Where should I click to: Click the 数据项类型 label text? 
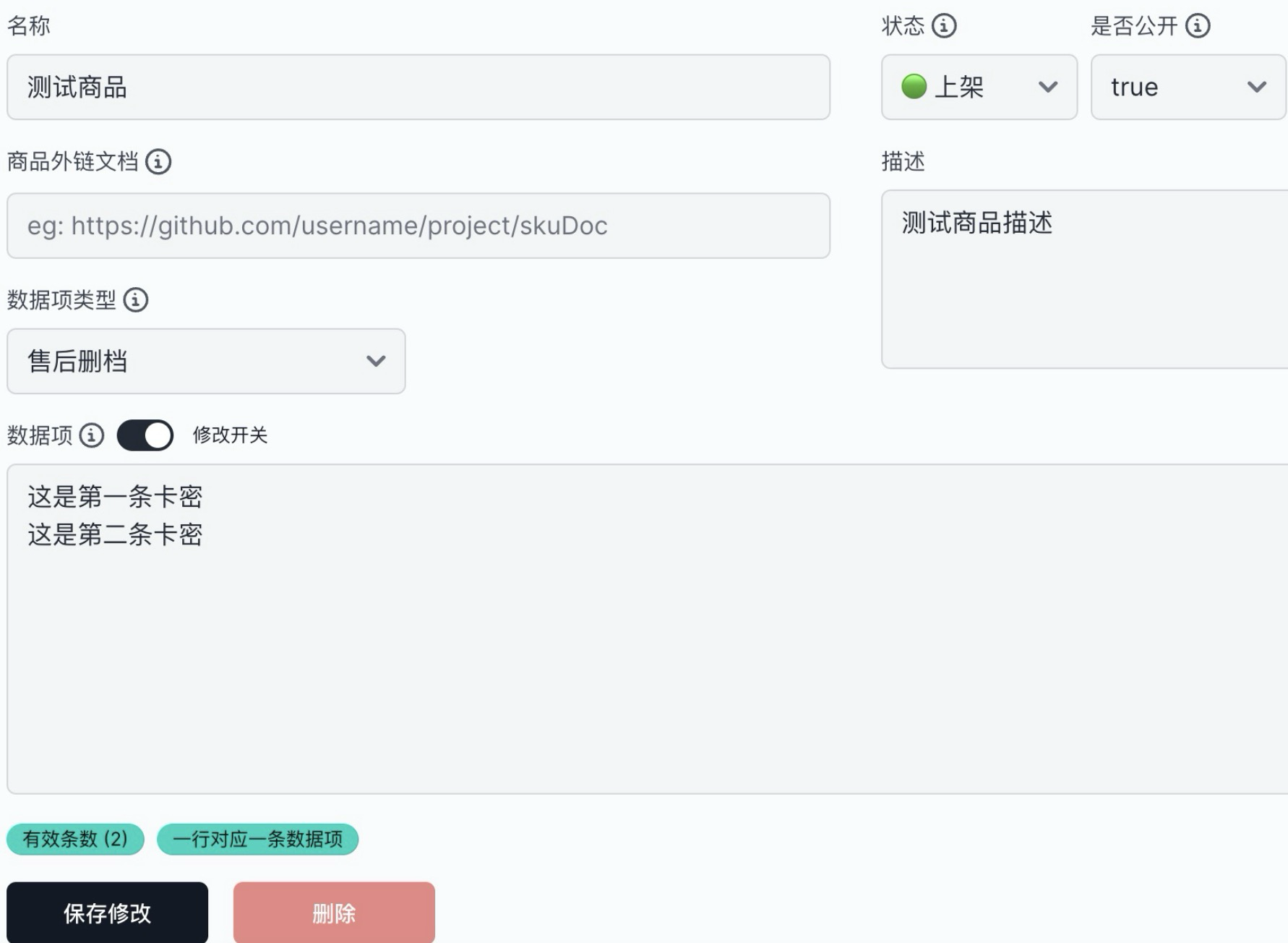pyautogui.click(x=61, y=299)
